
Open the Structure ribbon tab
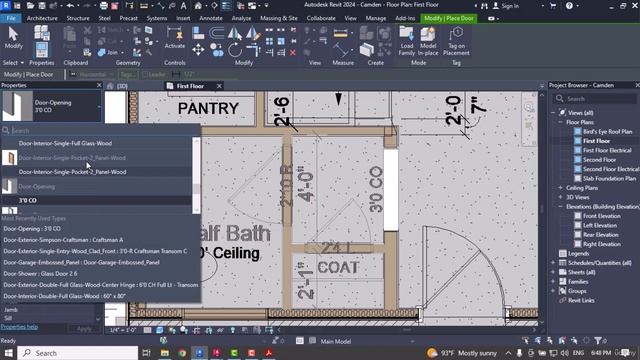pos(78,18)
